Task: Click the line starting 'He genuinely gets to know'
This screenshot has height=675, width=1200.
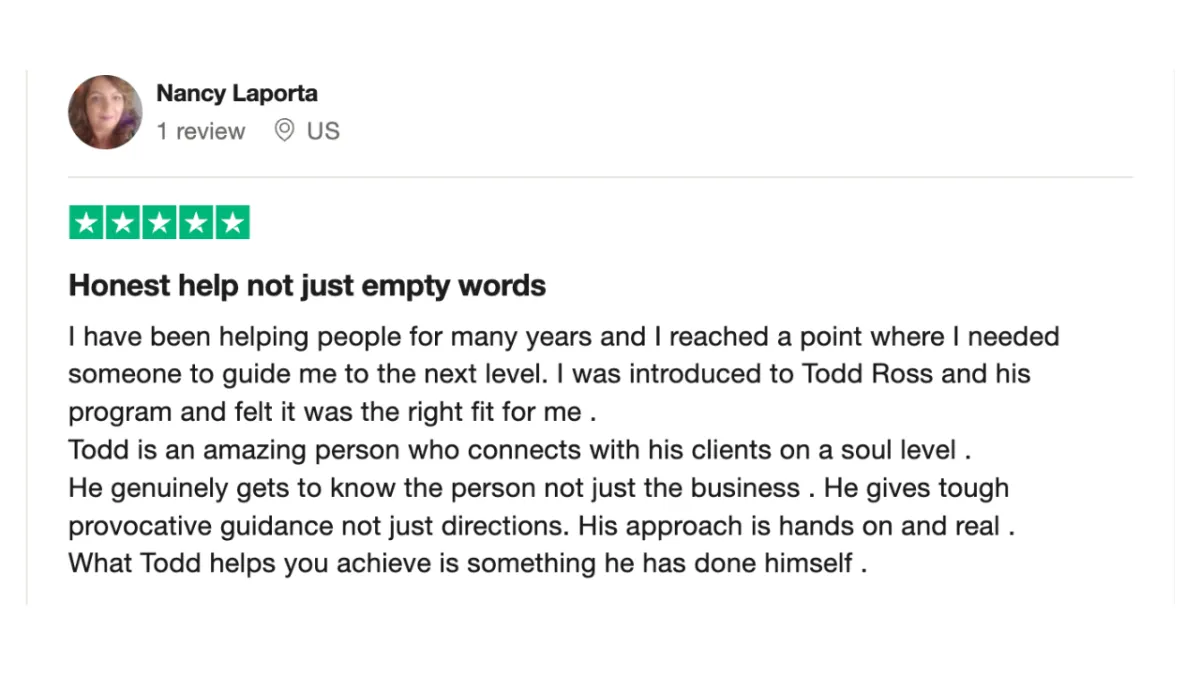Action: [x=538, y=488]
